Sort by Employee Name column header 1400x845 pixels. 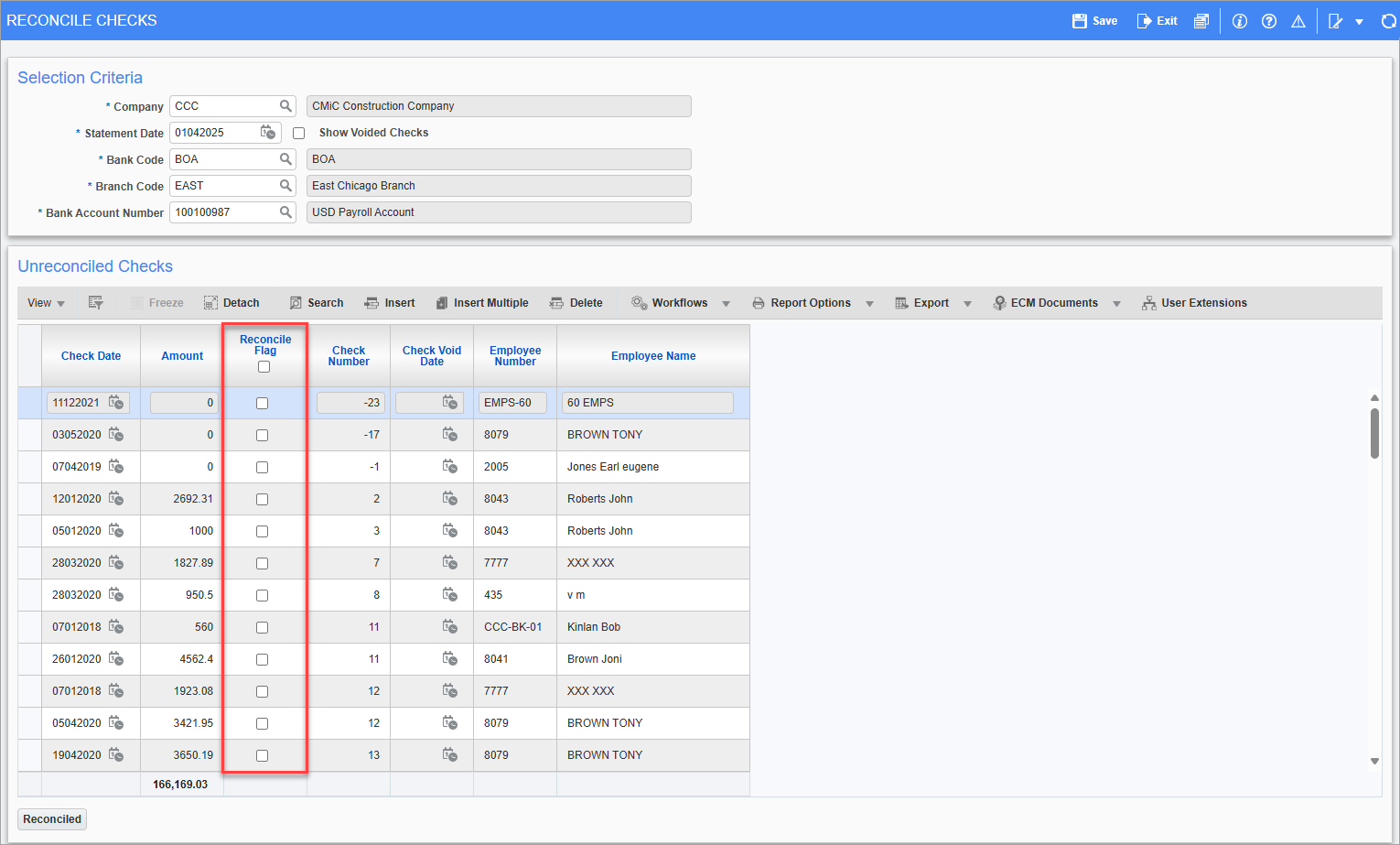pos(653,356)
